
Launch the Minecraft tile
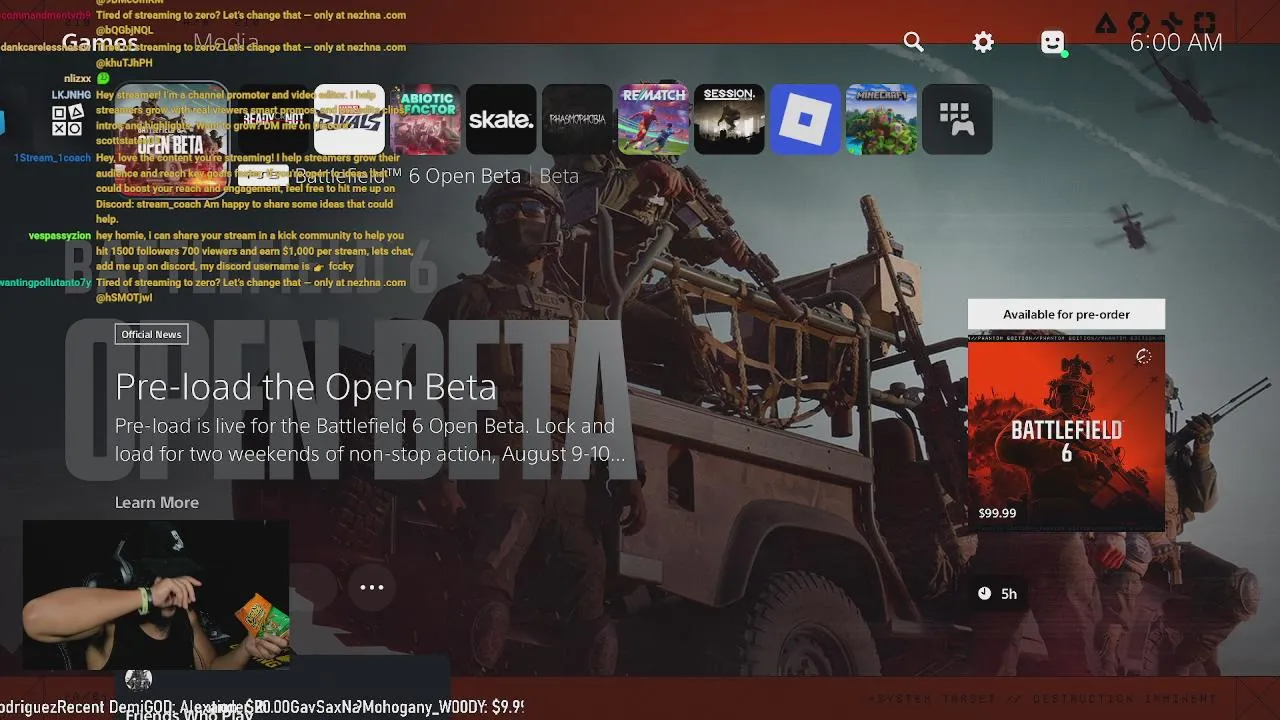tap(881, 119)
